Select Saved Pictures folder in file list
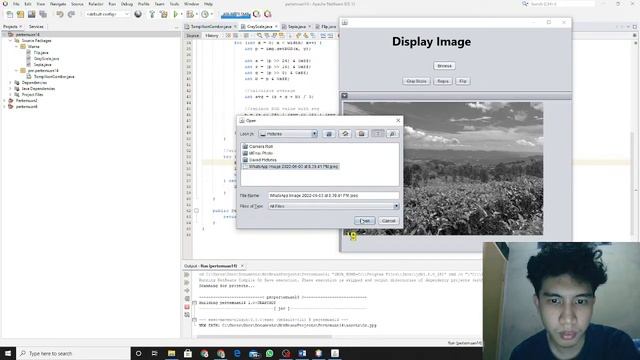Image resolution: width=640 pixels, height=360 pixels. point(259,160)
